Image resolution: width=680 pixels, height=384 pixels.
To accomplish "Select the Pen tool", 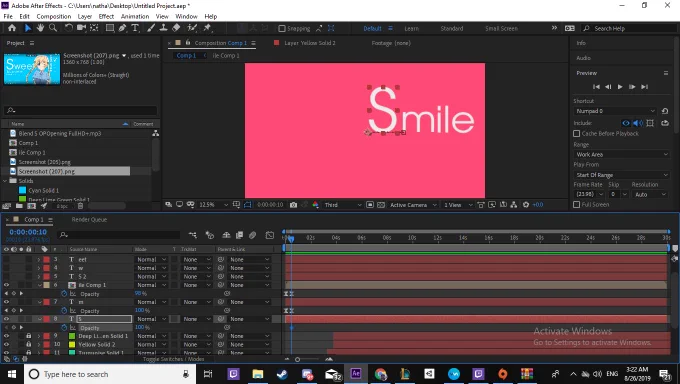I will click(x=122, y=28).
